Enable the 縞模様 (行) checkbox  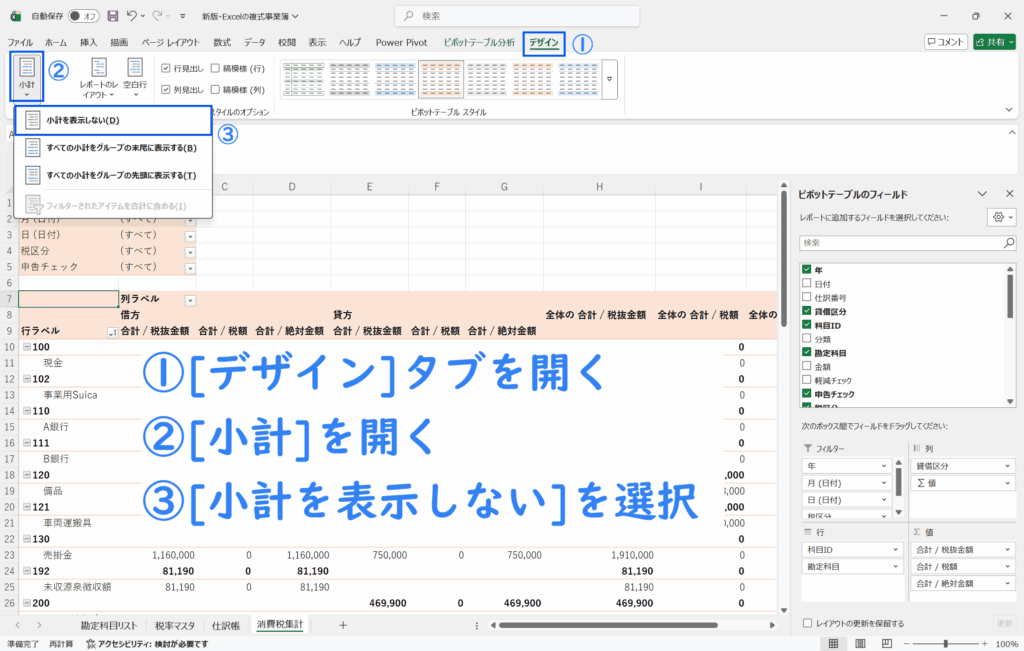(x=215, y=68)
